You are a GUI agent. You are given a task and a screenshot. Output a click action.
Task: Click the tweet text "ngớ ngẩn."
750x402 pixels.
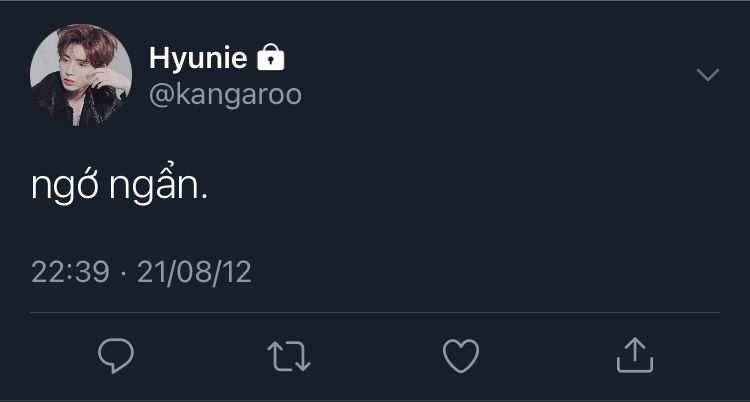[x=119, y=187]
